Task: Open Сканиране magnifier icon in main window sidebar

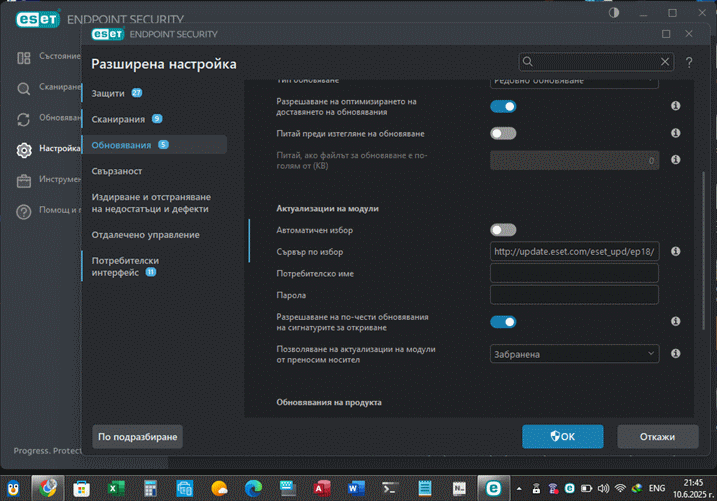Action: (x=23, y=88)
